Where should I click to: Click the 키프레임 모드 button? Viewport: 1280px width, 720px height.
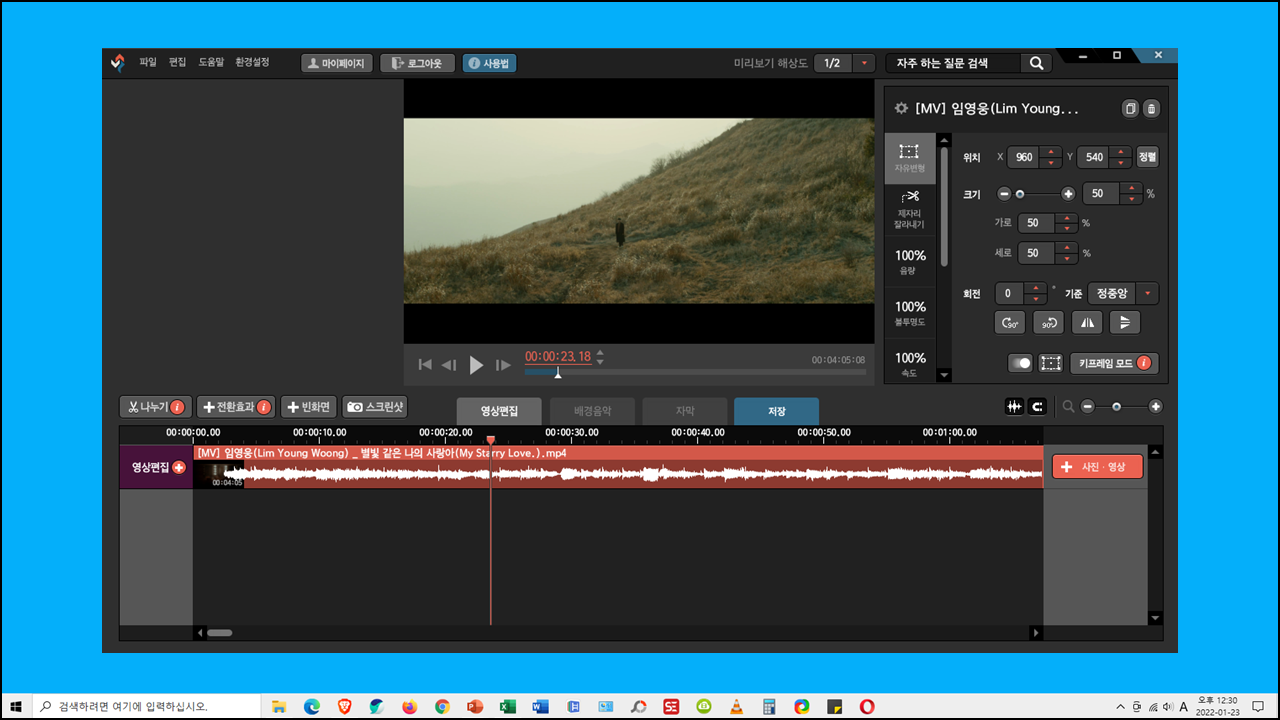coord(1114,363)
